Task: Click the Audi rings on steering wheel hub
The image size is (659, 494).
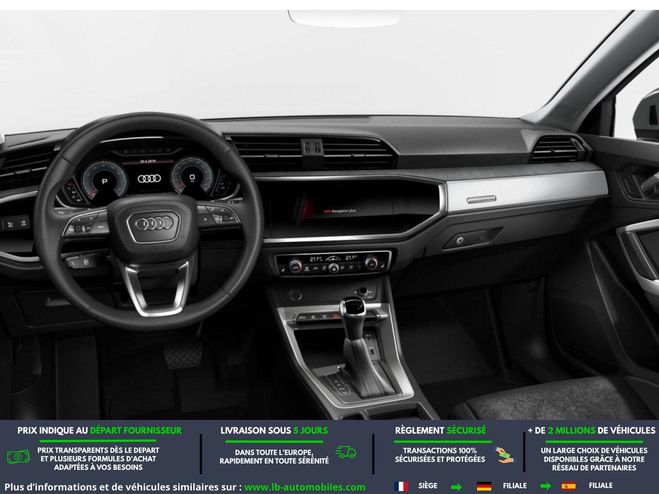Action: 153,224
